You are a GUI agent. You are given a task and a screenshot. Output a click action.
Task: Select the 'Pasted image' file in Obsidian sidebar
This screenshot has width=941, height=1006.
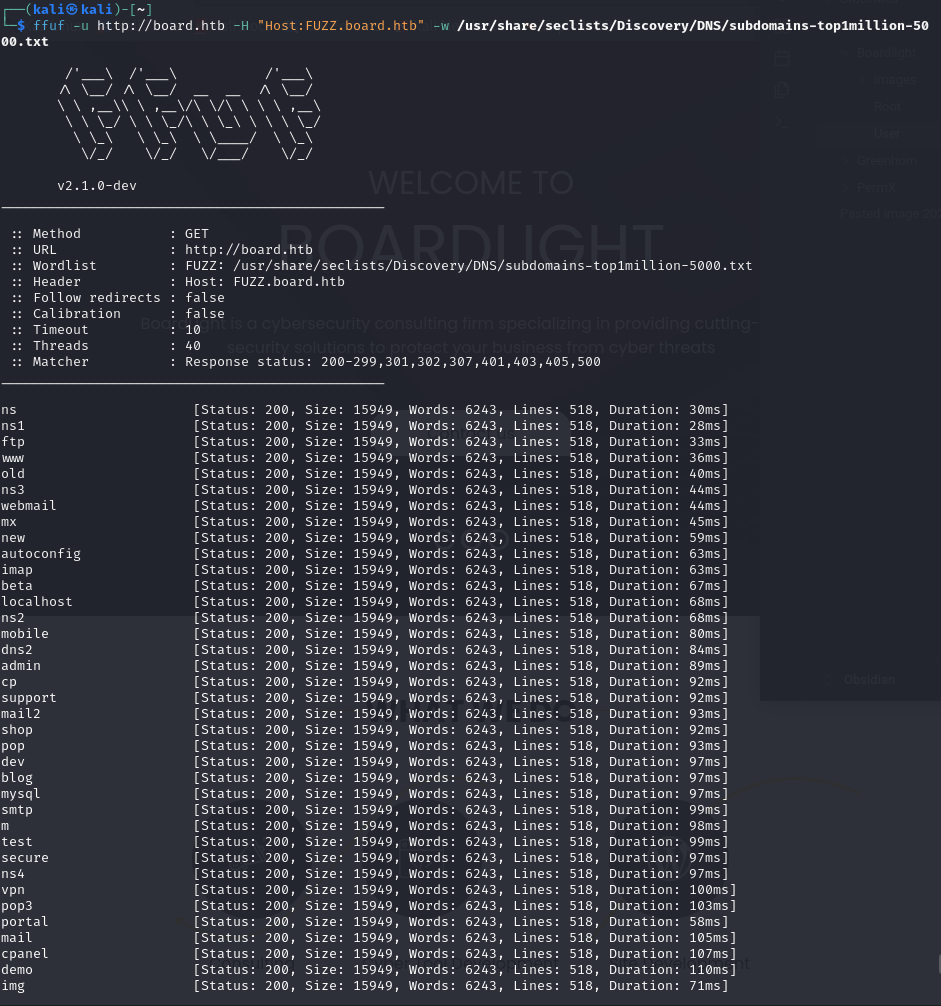pyautogui.click(x=890, y=214)
